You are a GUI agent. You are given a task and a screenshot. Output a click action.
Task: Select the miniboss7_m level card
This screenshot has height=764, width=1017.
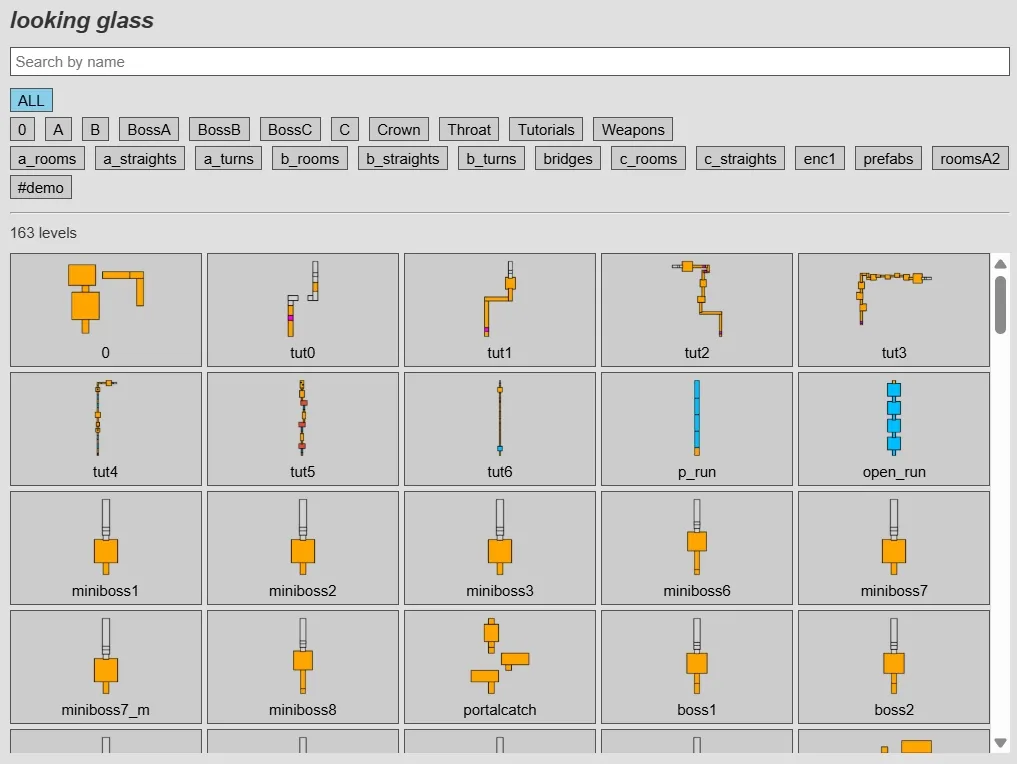coord(106,667)
